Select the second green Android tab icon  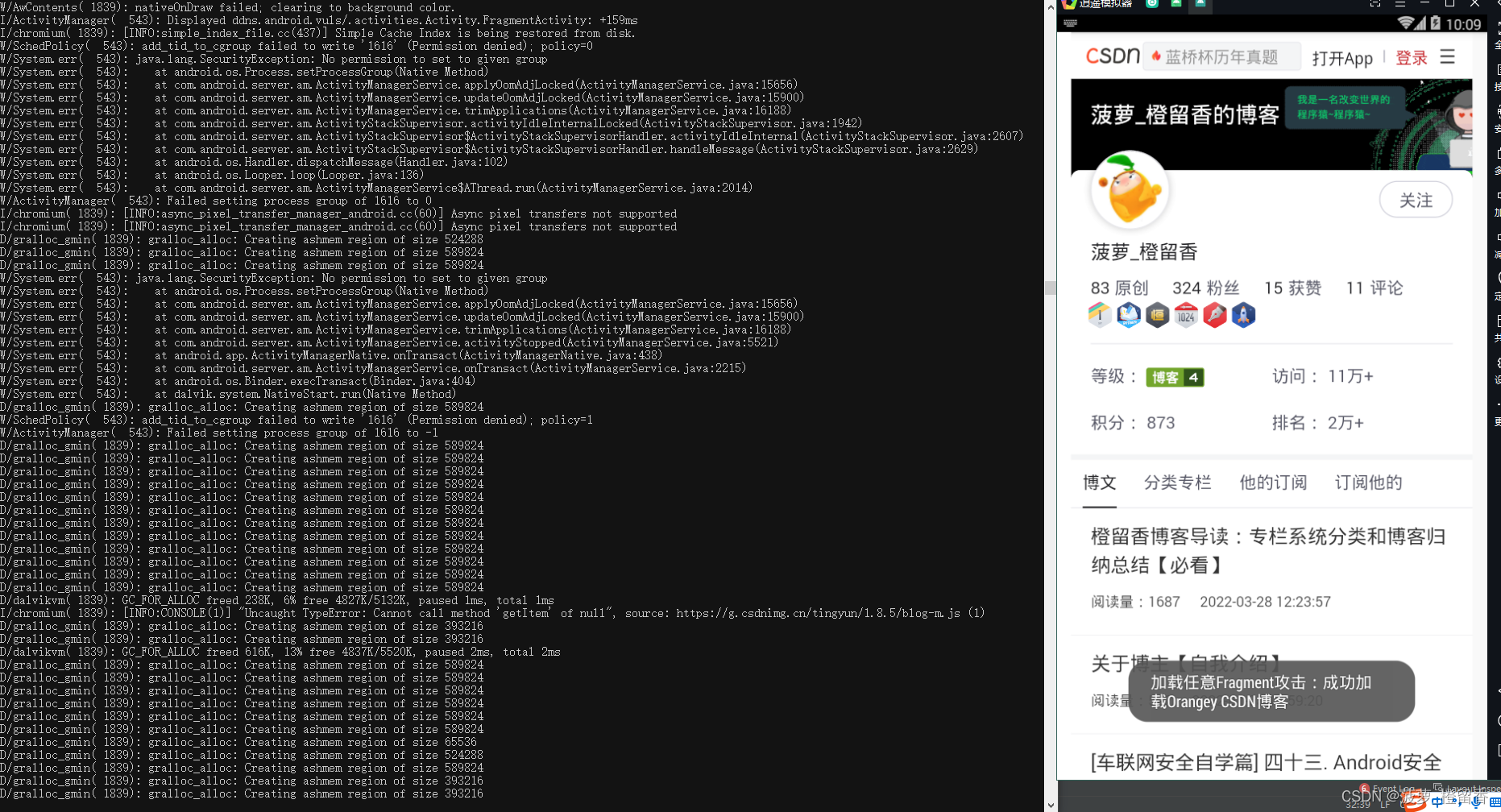(x=1176, y=4)
